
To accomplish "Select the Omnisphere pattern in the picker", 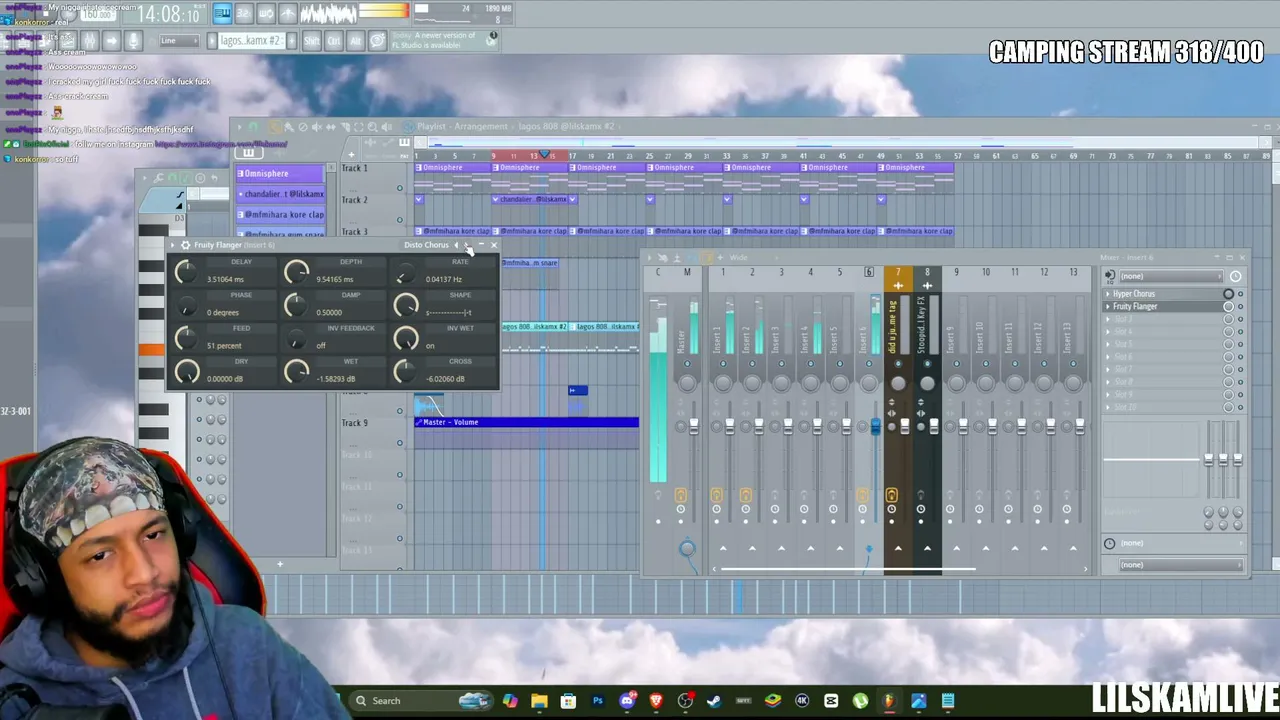I will point(280,174).
